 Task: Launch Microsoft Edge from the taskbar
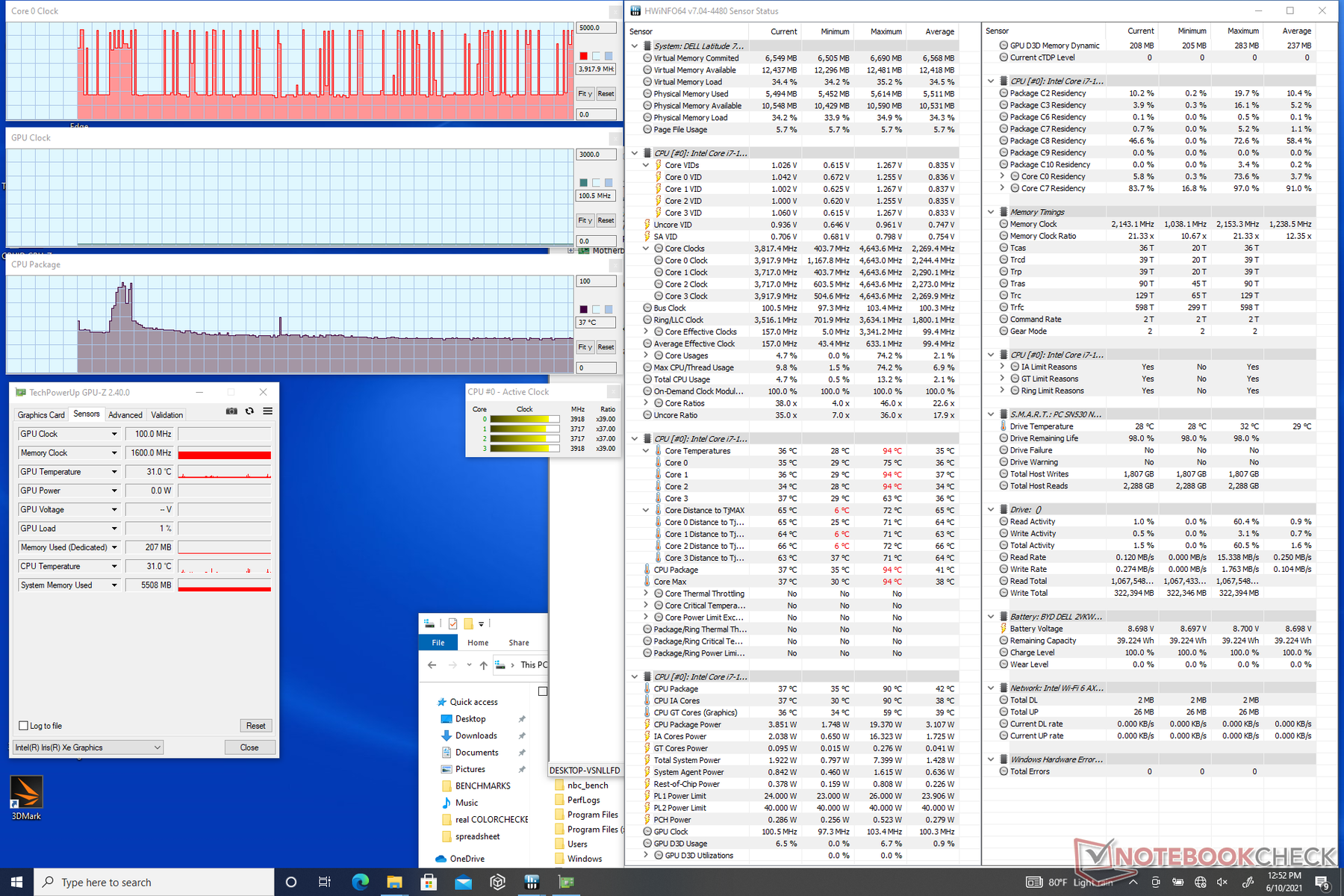361,882
